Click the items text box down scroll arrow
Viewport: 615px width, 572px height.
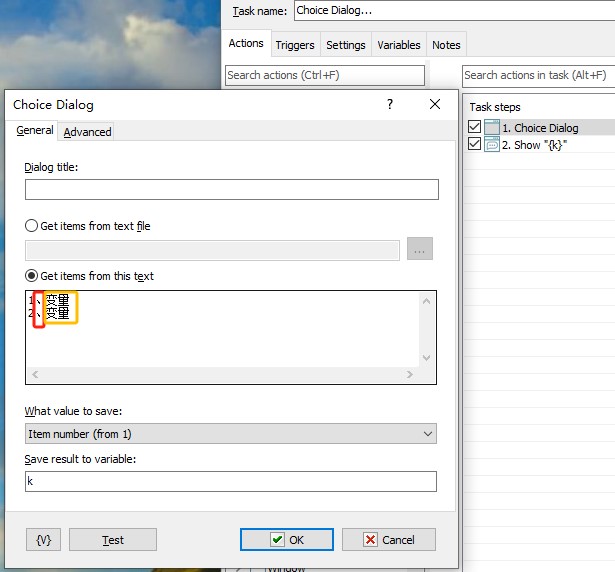point(427,358)
